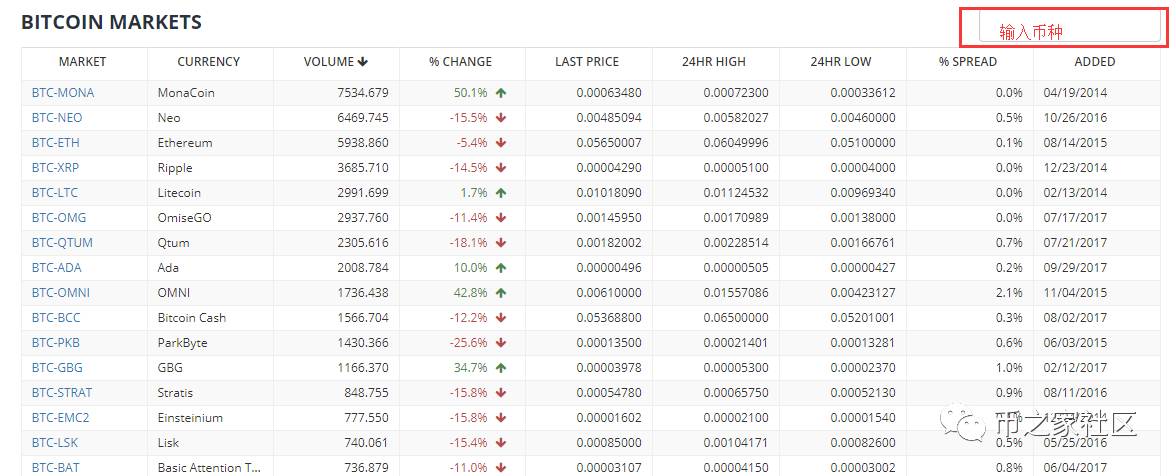The image size is (1176, 476).
Task: Sort by the LAST PRICE column header
Action: 587,61
